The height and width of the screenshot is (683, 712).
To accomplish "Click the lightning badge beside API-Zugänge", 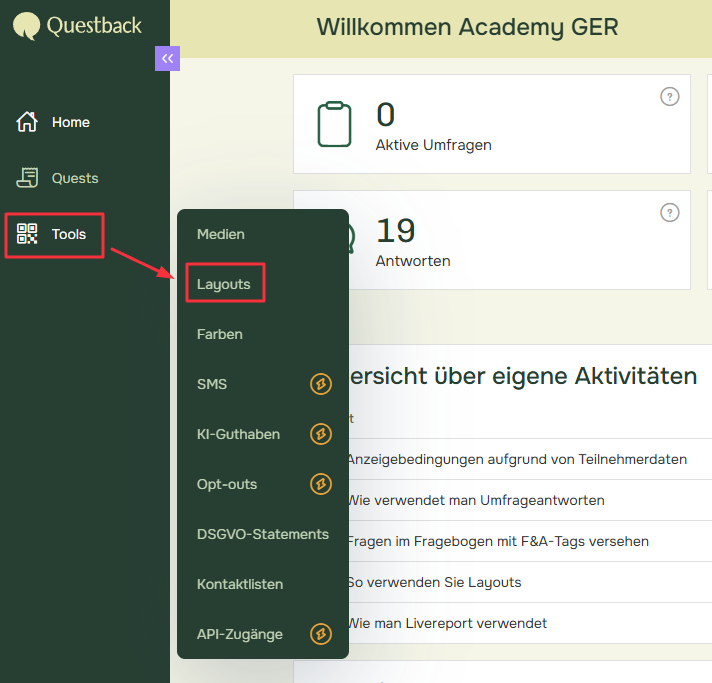I will point(320,634).
